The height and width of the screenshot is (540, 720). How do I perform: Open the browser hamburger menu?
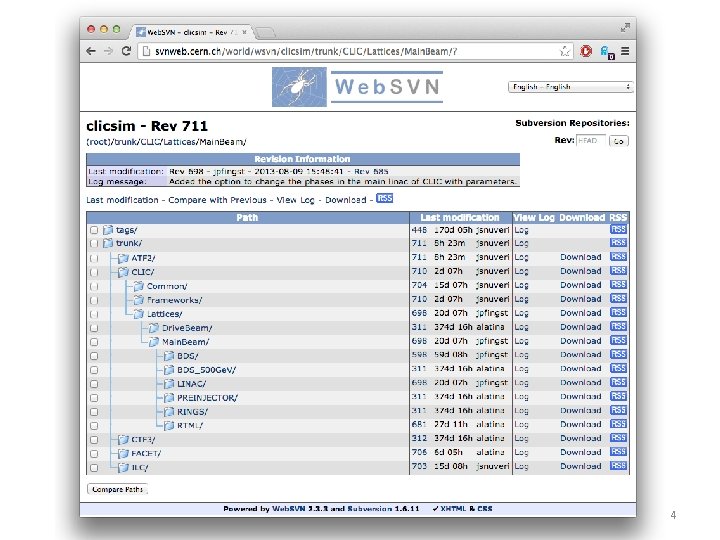coord(625,51)
